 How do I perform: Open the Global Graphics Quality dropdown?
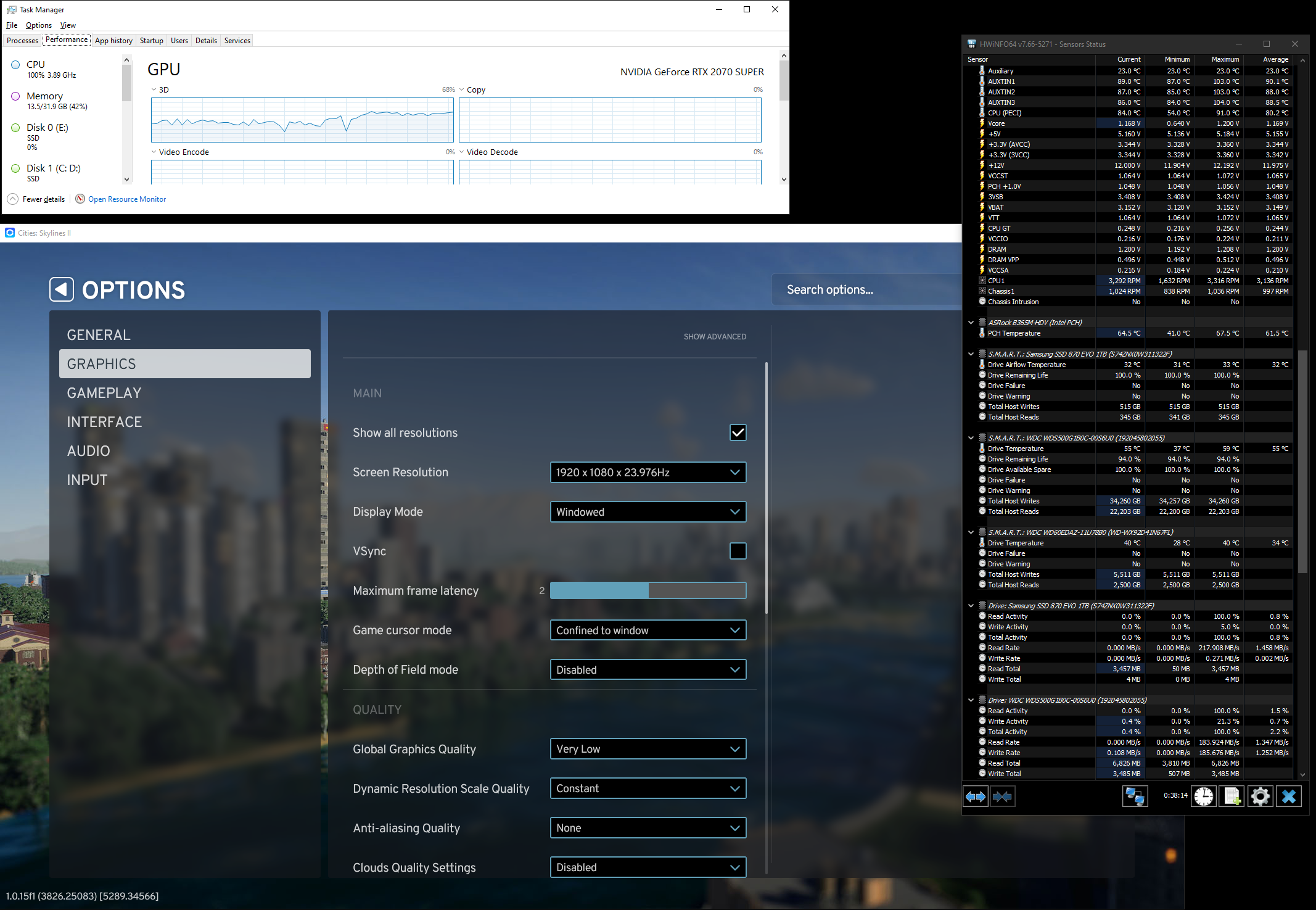coord(648,748)
